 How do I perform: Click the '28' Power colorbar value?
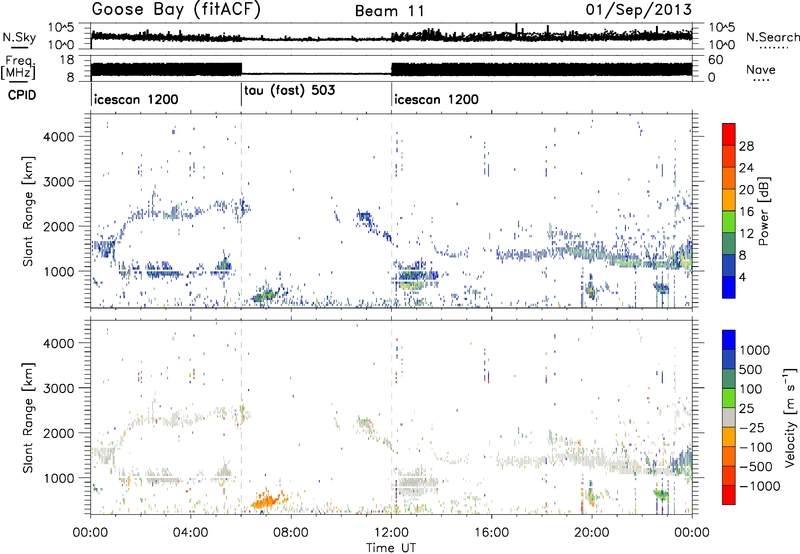point(746,146)
